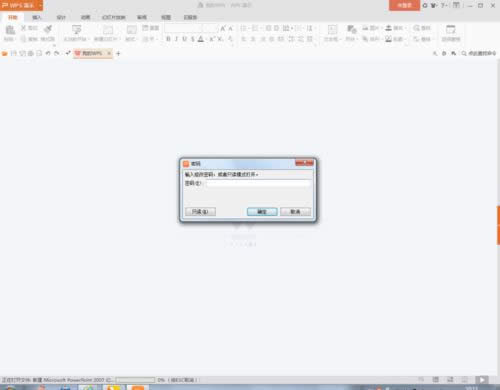Click the undo arrow in quick toolbar
Image resolution: width=500 pixels, height=390 pixels.
click(48, 53)
